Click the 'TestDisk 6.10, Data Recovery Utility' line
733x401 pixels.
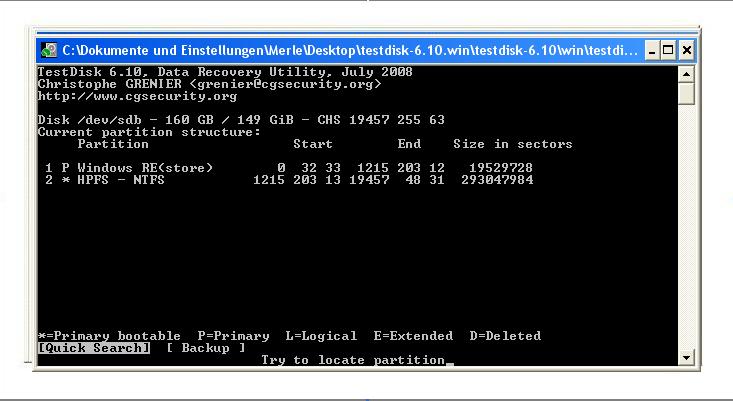point(225,72)
